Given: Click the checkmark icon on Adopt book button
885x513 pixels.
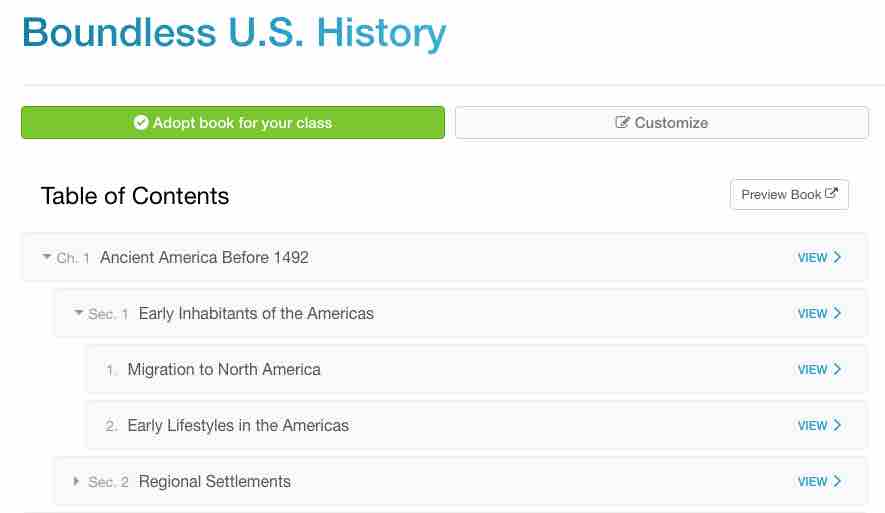Looking at the screenshot, I should [141, 123].
